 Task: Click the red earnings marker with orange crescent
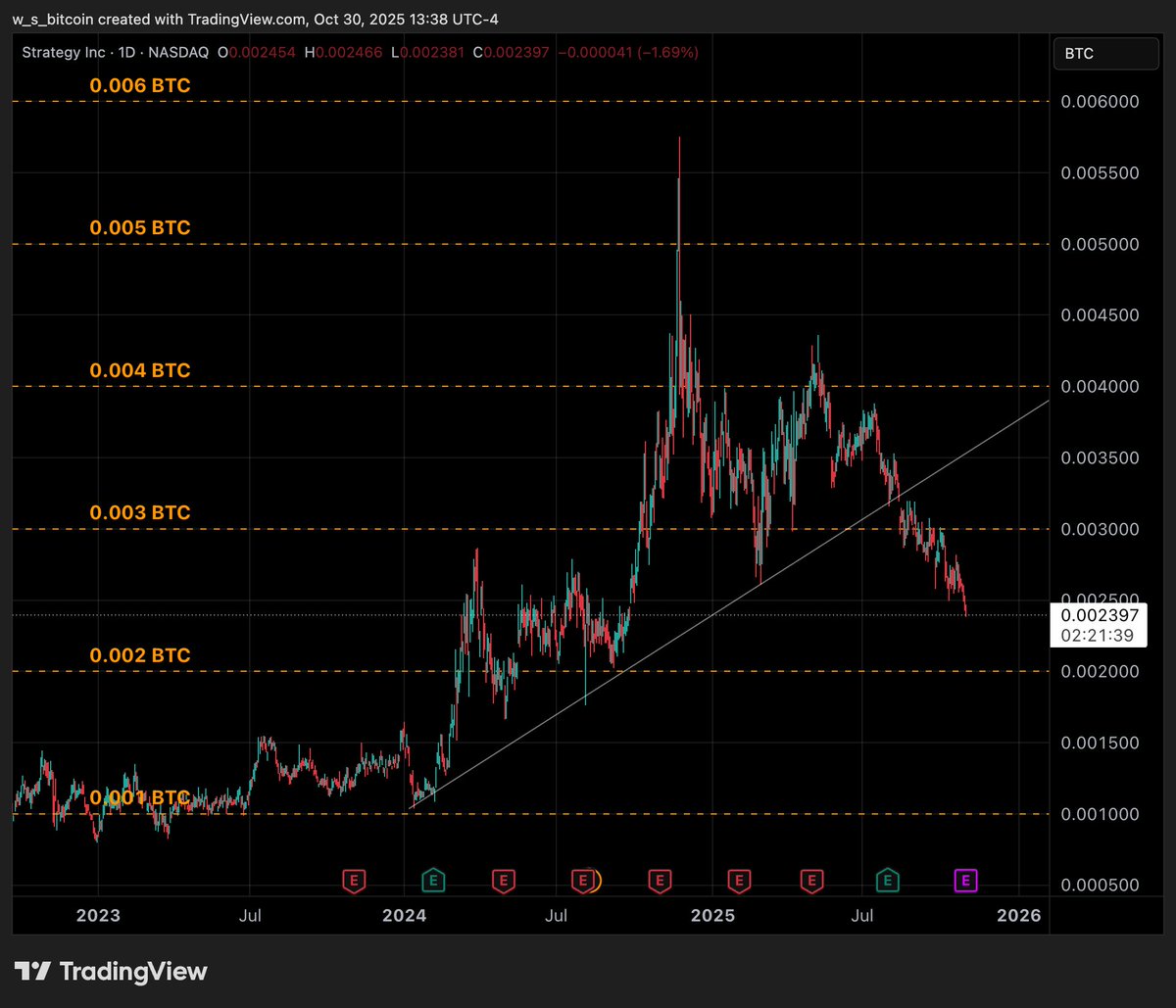586,881
